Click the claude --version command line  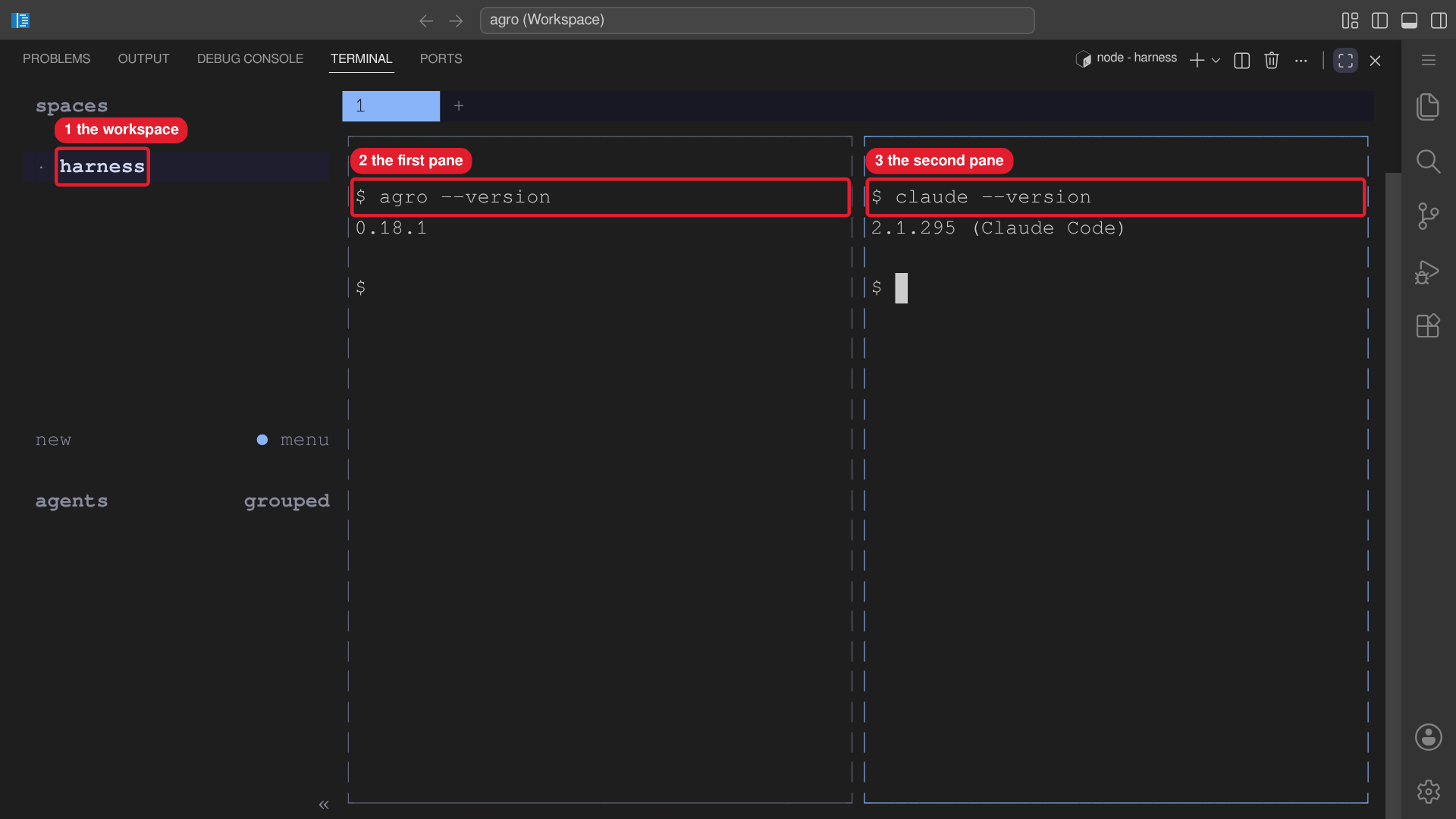[x=1115, y=197]
